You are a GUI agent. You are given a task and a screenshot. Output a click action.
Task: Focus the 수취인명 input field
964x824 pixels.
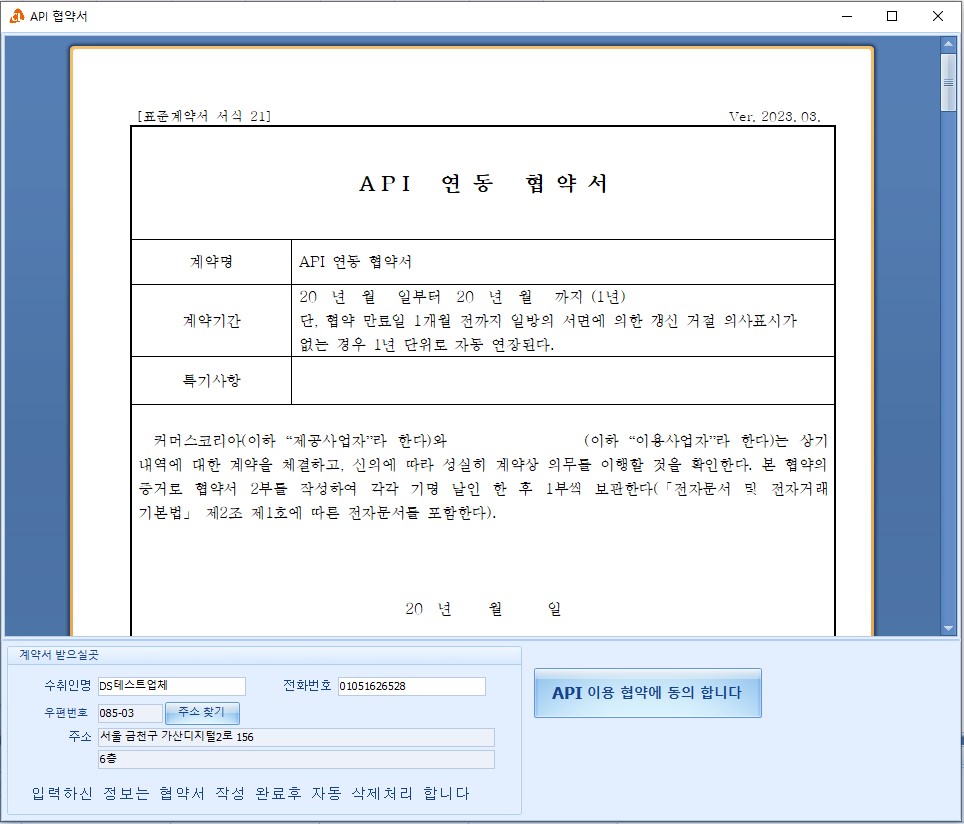pyautogui.click(x=172, y=686)
